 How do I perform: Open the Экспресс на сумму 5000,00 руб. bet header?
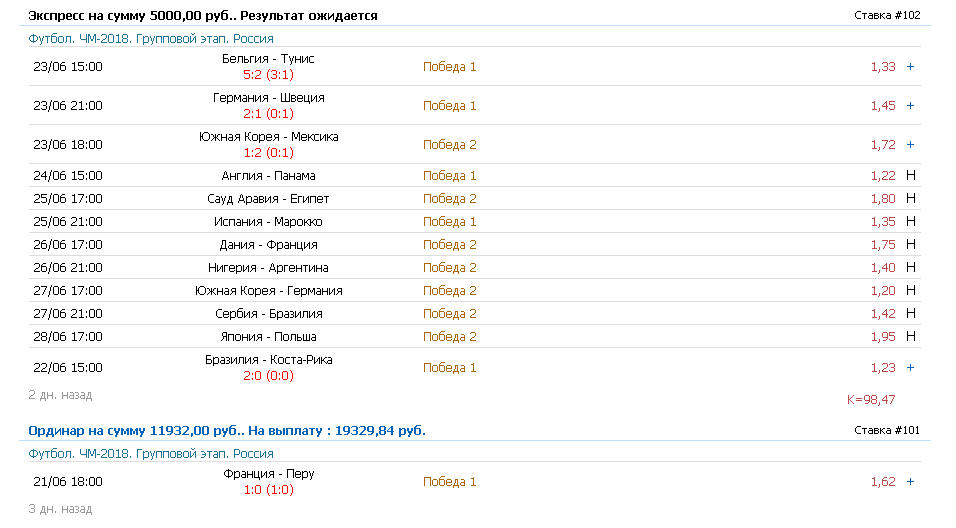click(x=203, y=16)
